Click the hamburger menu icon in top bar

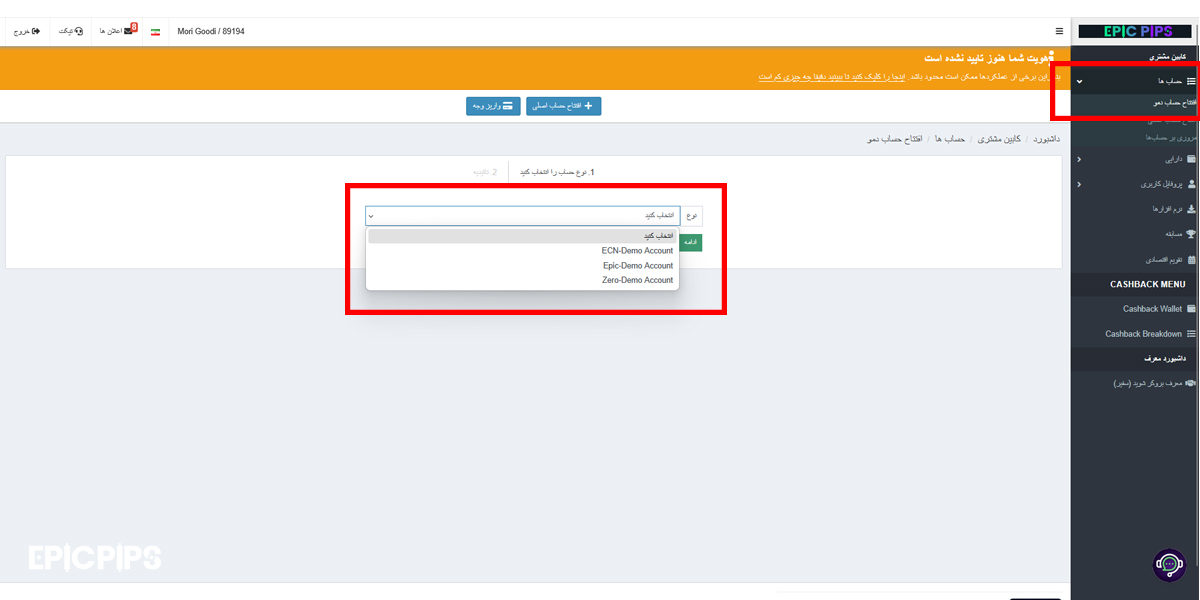coord(1059,32)
